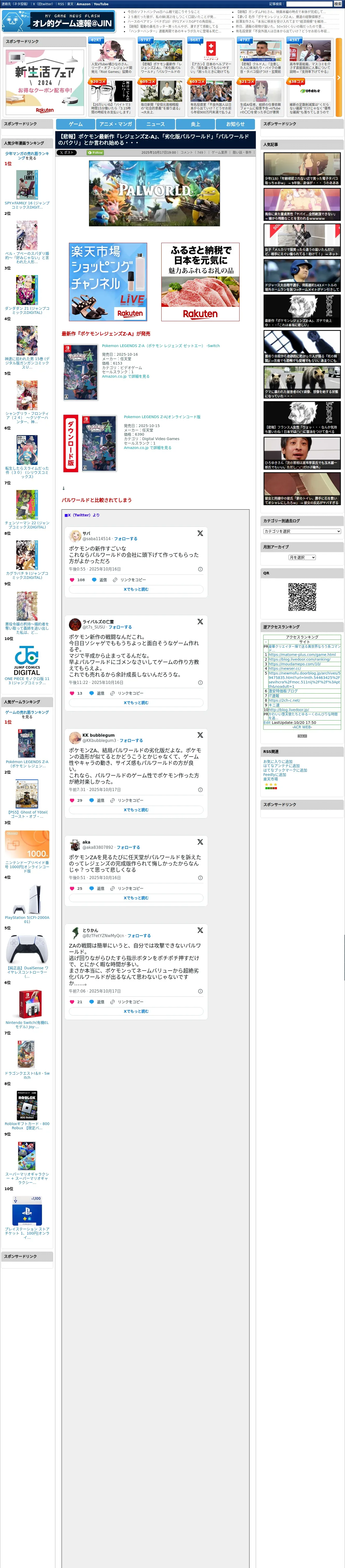The height and width of the screenshot is (1568, 345).
Task: Open the info icon on サバ's tweet
Action: point(200,569)
